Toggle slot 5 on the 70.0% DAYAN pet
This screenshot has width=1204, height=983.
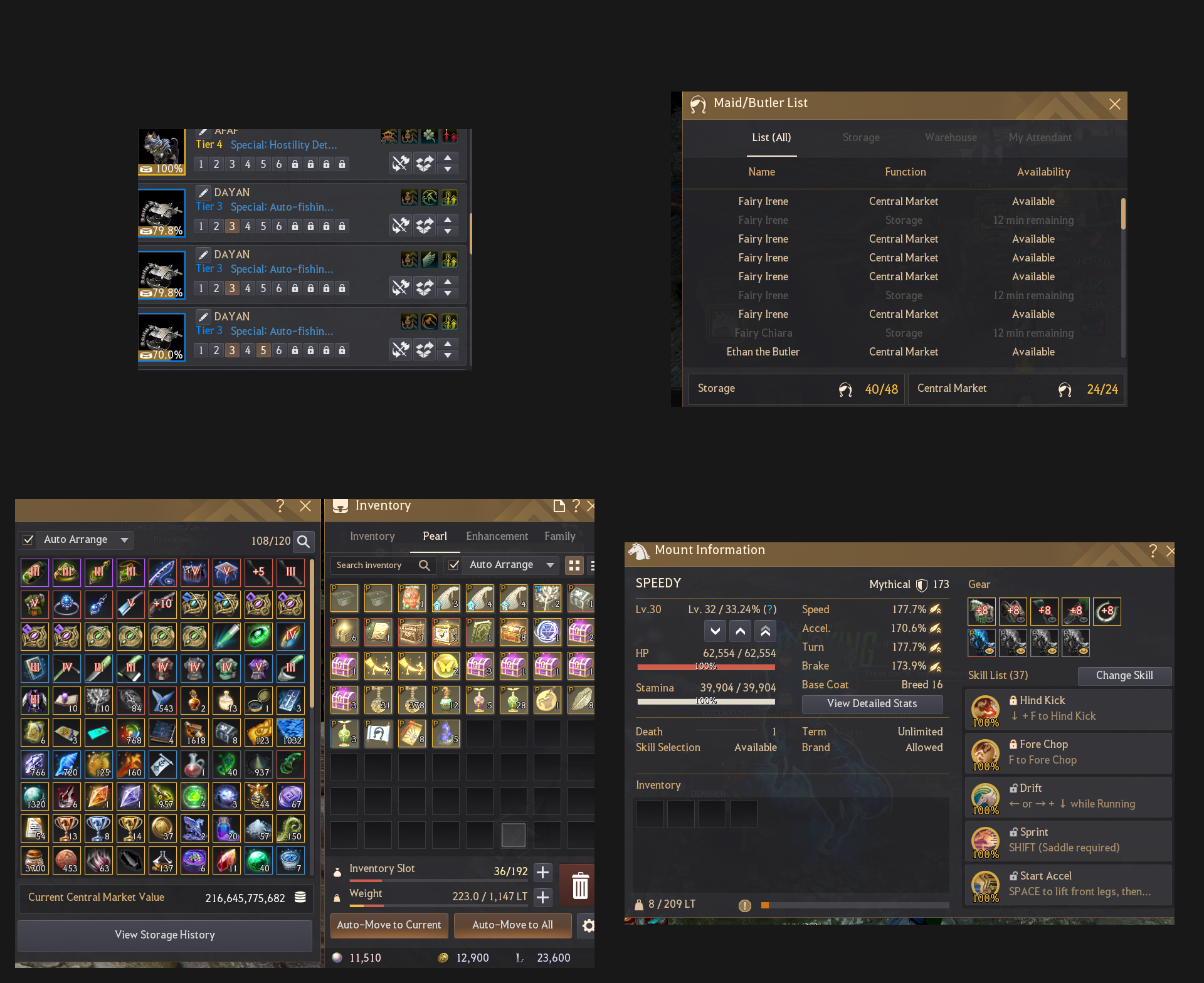pyautogui.click(x=263, y=350)
